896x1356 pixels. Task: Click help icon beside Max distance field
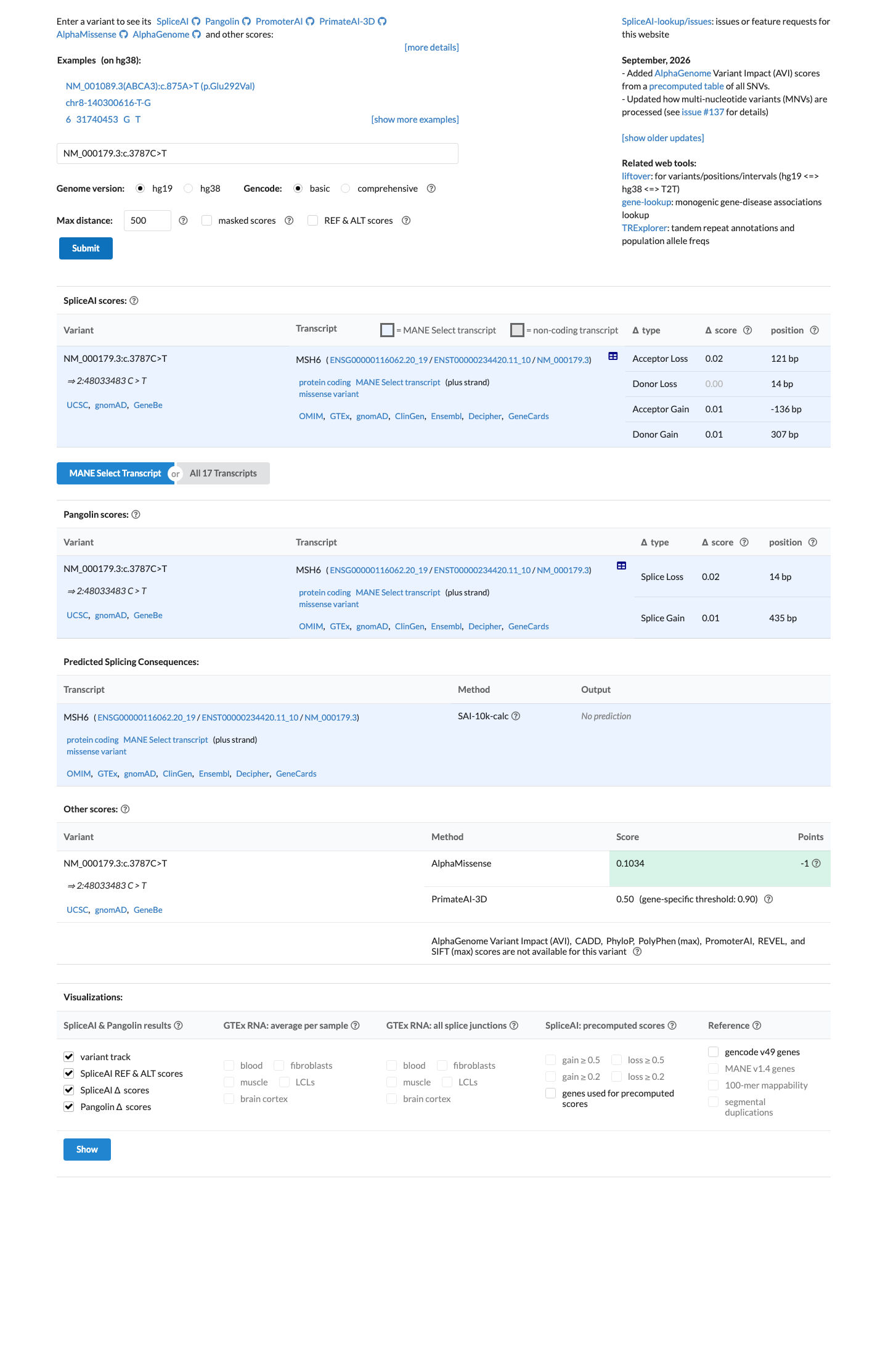(183, 221)
